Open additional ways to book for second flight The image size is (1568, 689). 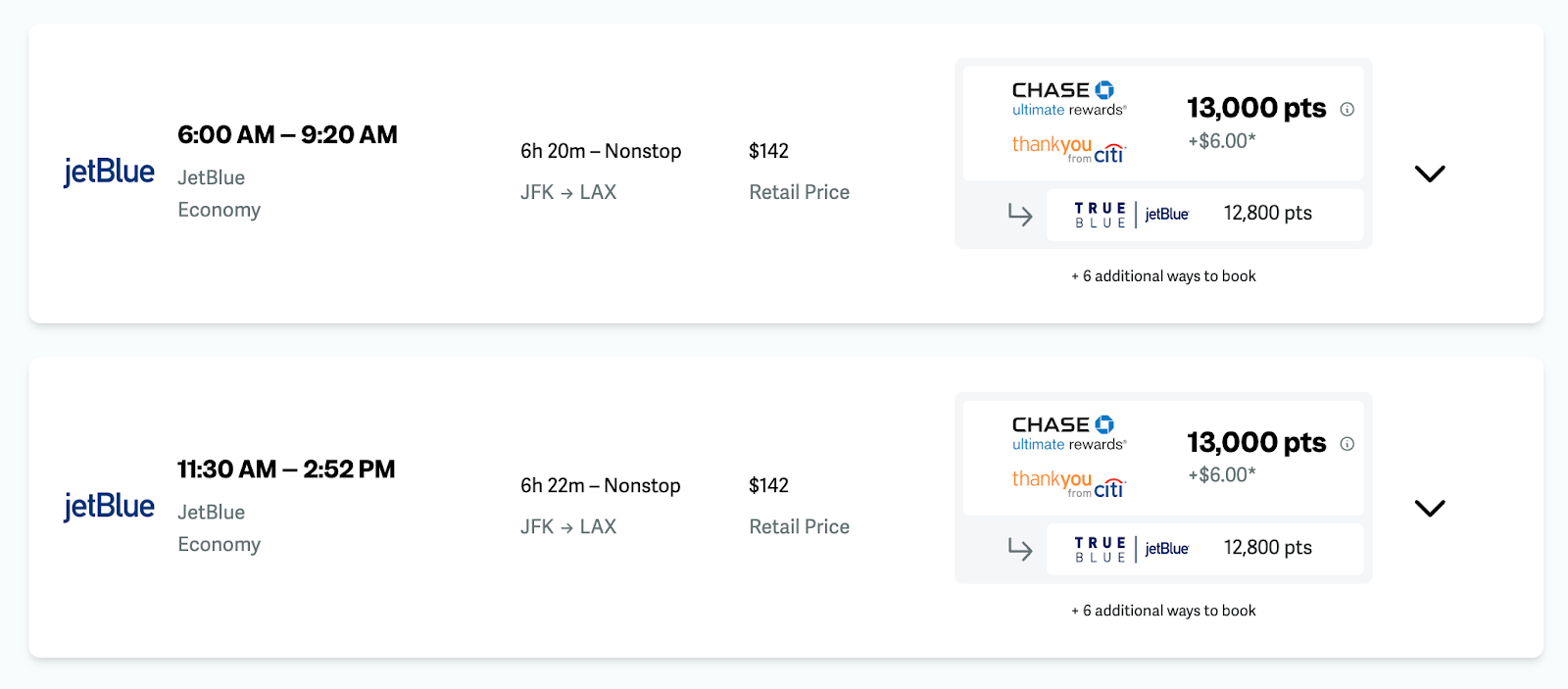[1163, 611]
